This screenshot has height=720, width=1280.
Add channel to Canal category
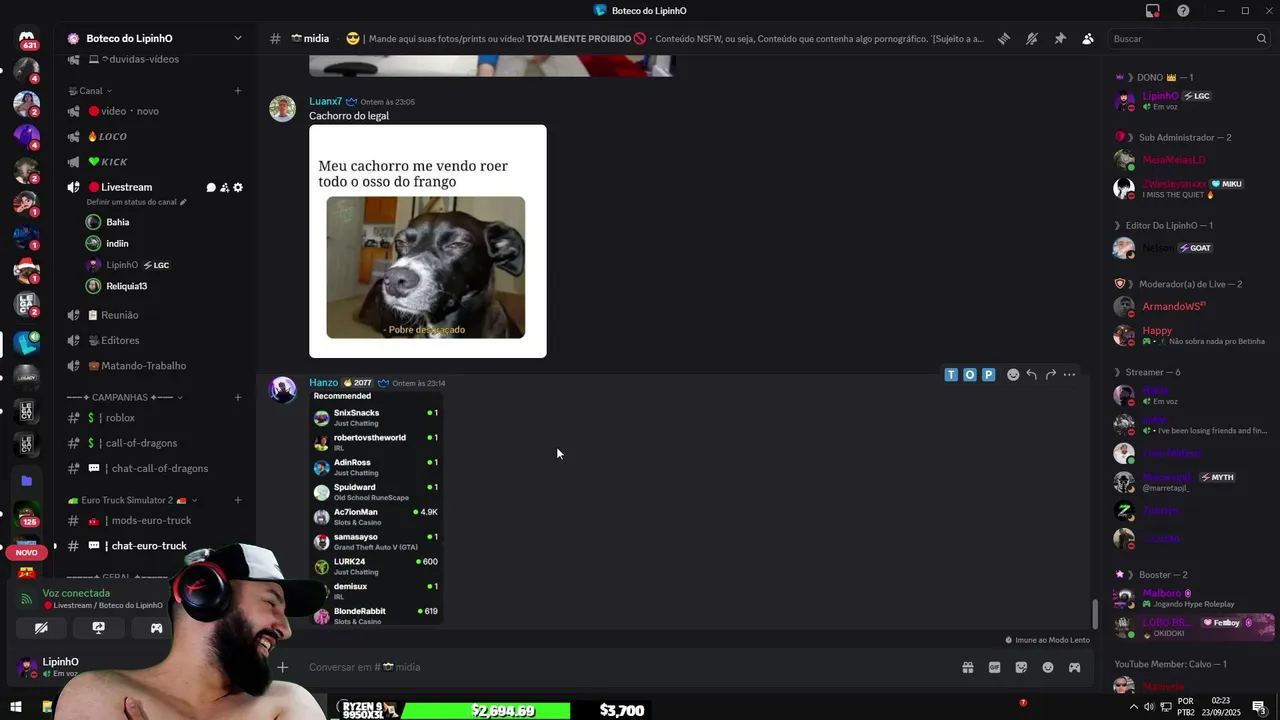tap(238, 91)
